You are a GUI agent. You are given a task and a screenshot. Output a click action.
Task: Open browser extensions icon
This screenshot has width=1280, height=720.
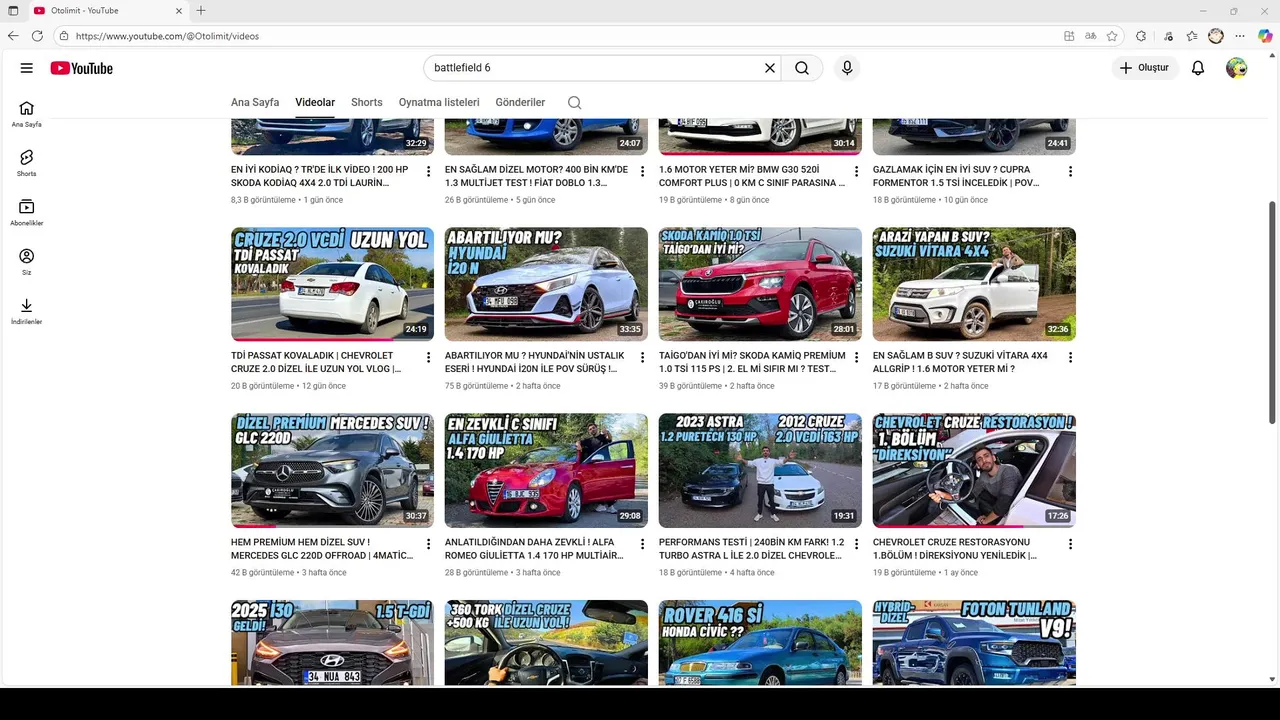pos(1141,36)
